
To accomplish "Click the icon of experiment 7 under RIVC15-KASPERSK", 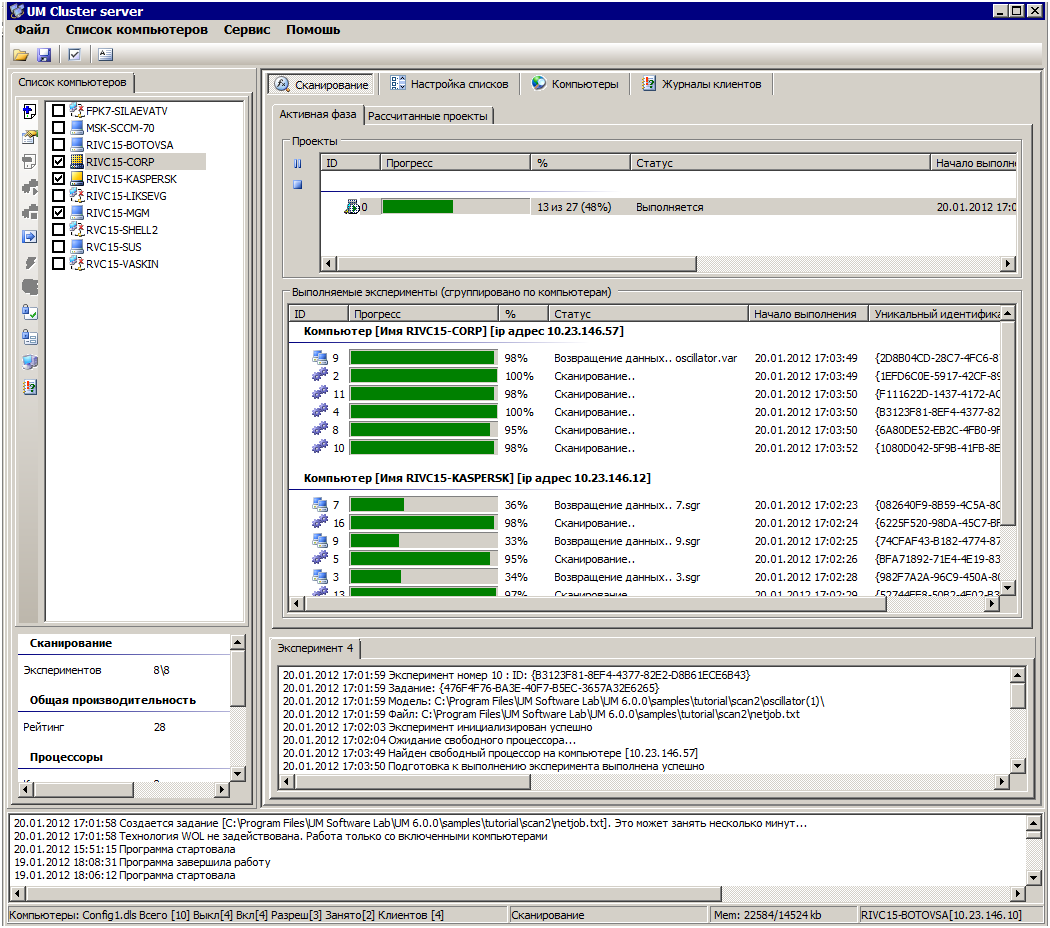I will pyautogui.click(x=320, y=505).
